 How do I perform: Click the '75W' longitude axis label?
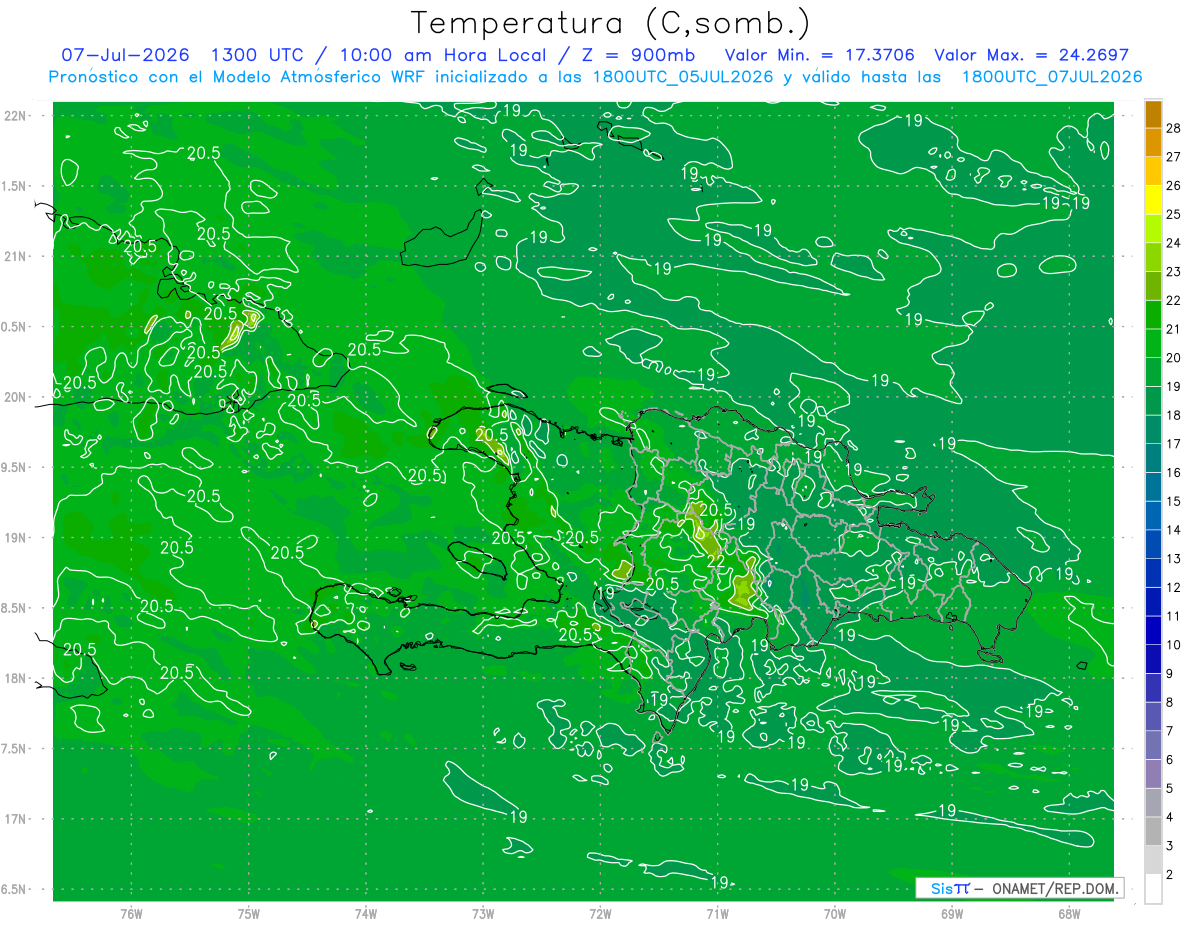(x=248, y=913)
